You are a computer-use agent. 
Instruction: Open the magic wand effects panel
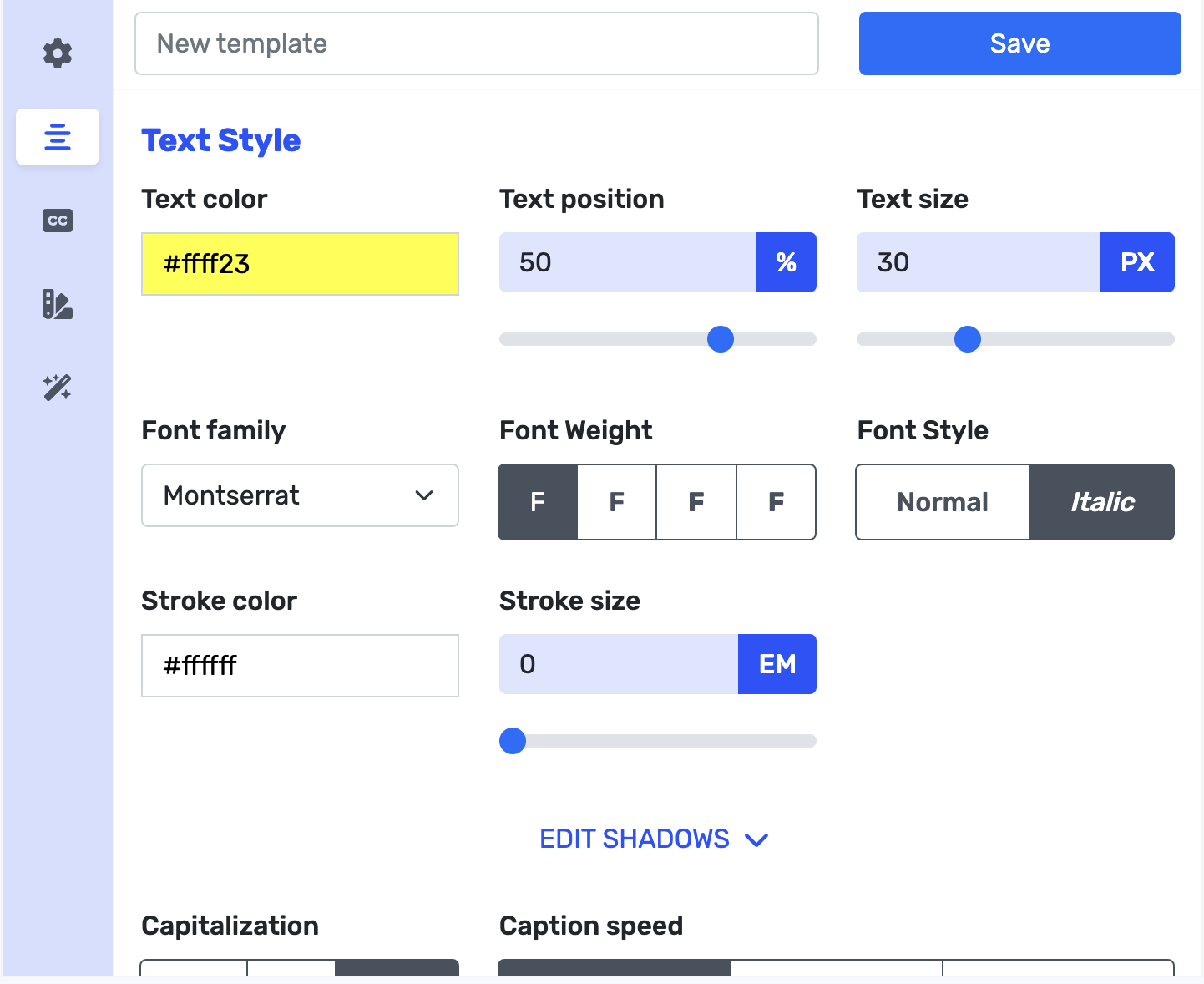pos(58,388)
